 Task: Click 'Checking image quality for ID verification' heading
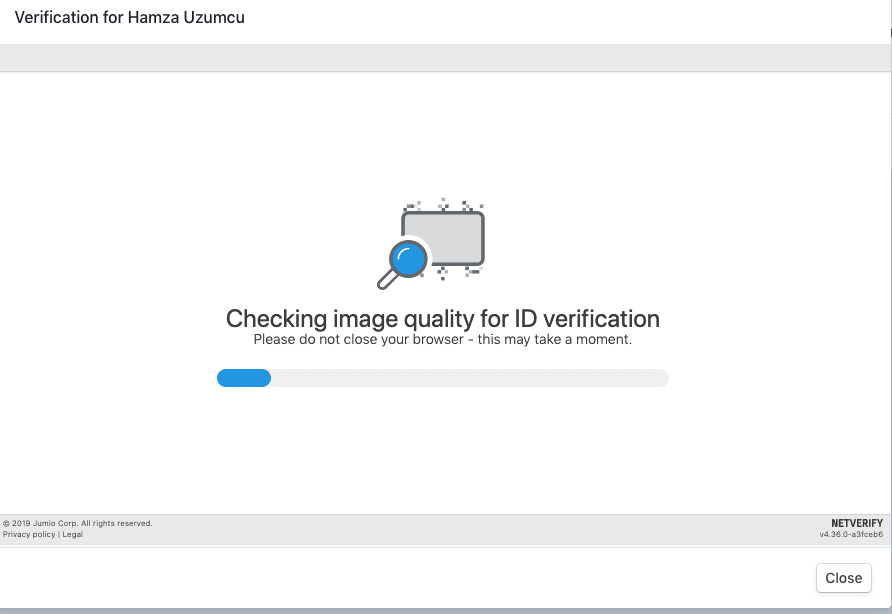pos(443,319)
